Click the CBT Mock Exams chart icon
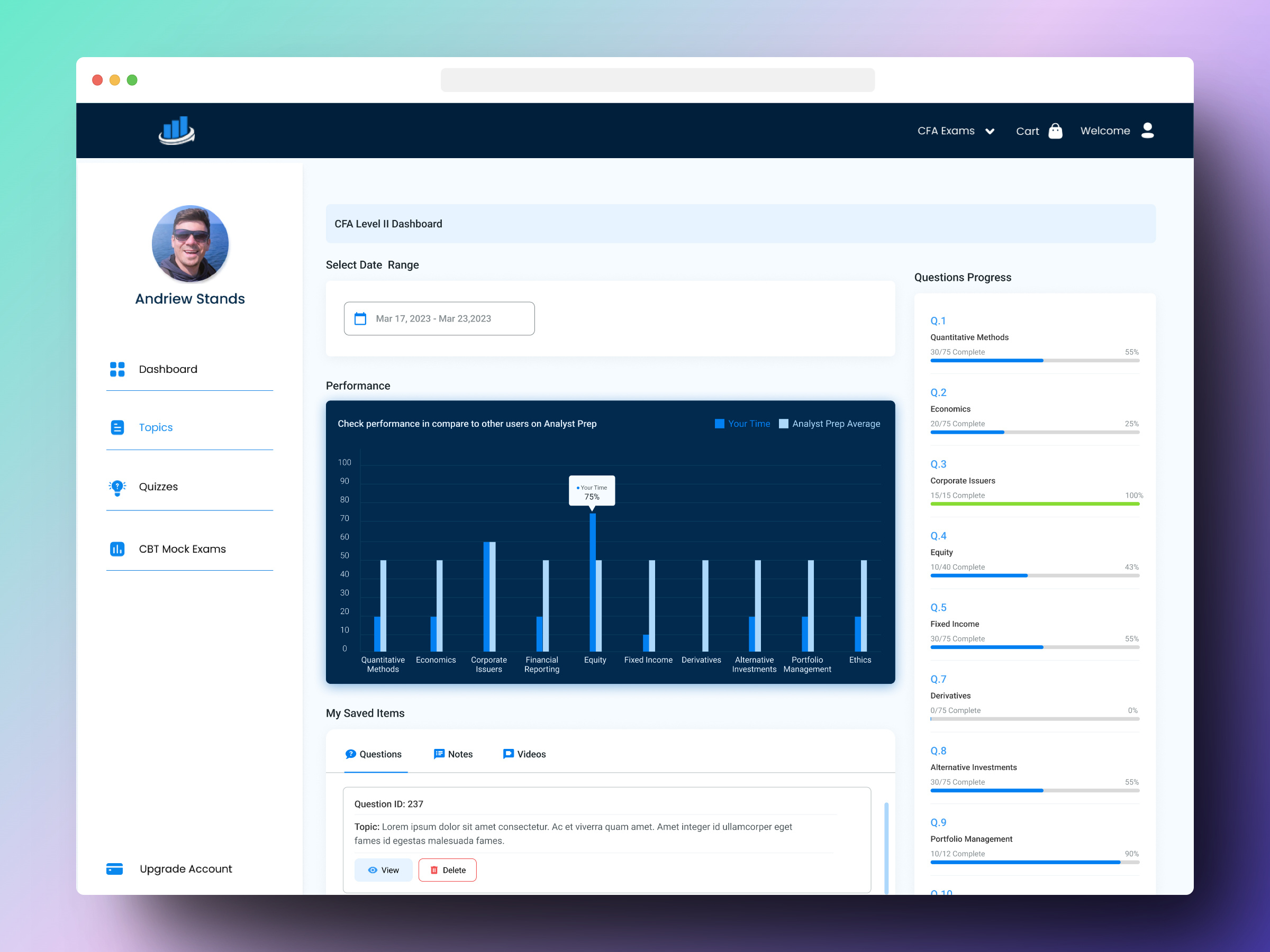This screenshot has width=1270, height=952. (117, 549)
